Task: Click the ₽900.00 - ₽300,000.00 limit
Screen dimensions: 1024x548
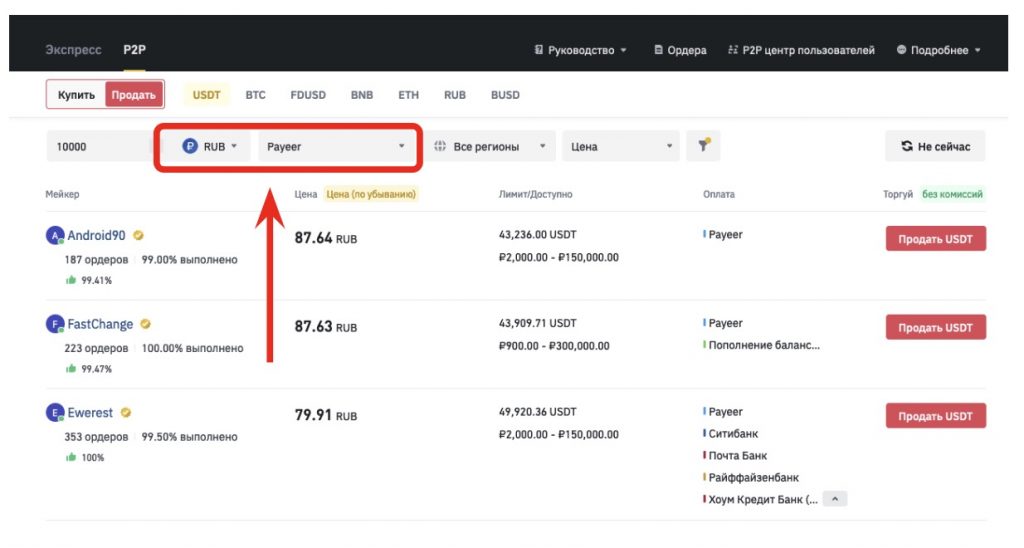Action: (554, 346)
